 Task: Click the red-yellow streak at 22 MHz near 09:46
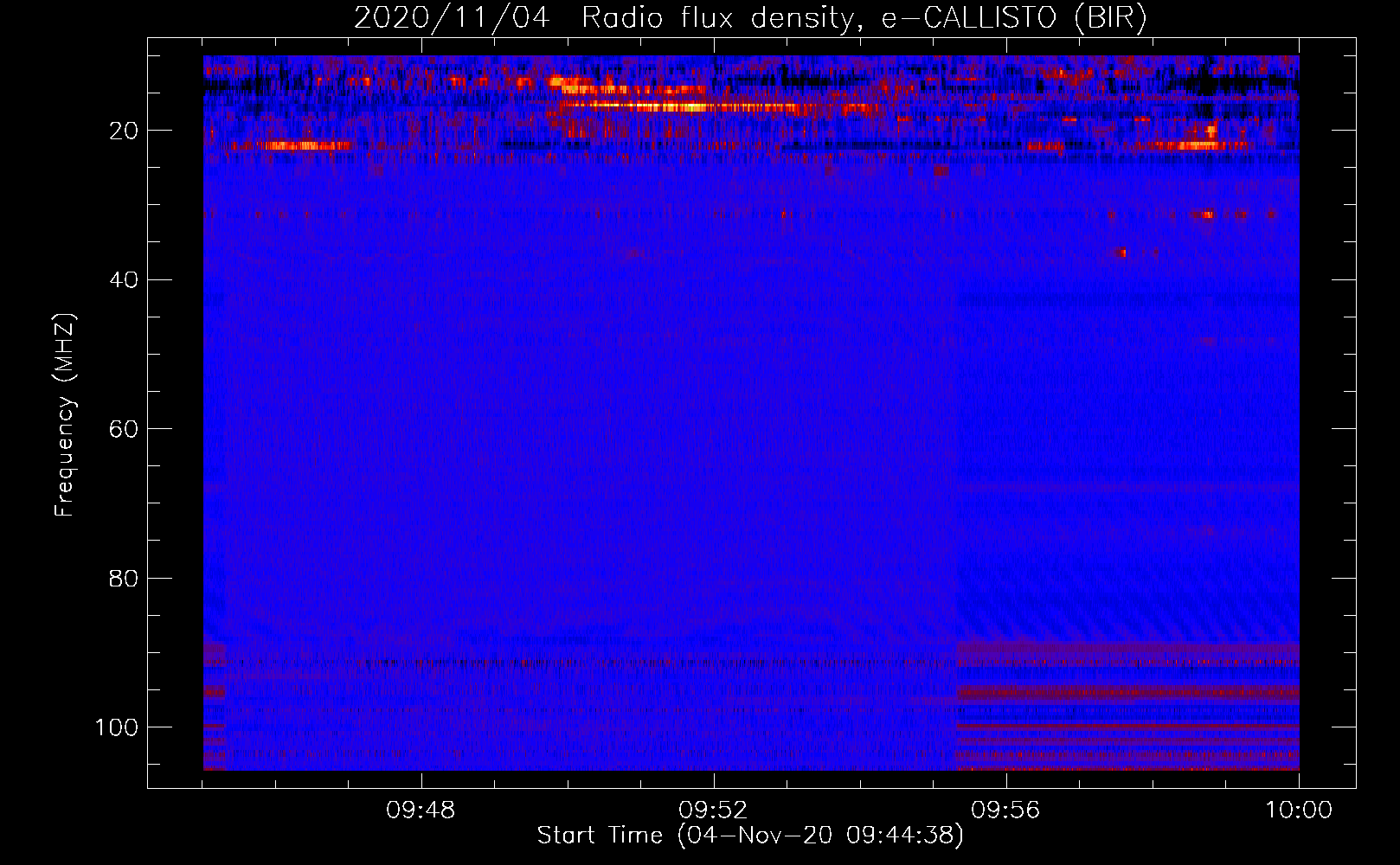tap(305, 145)
